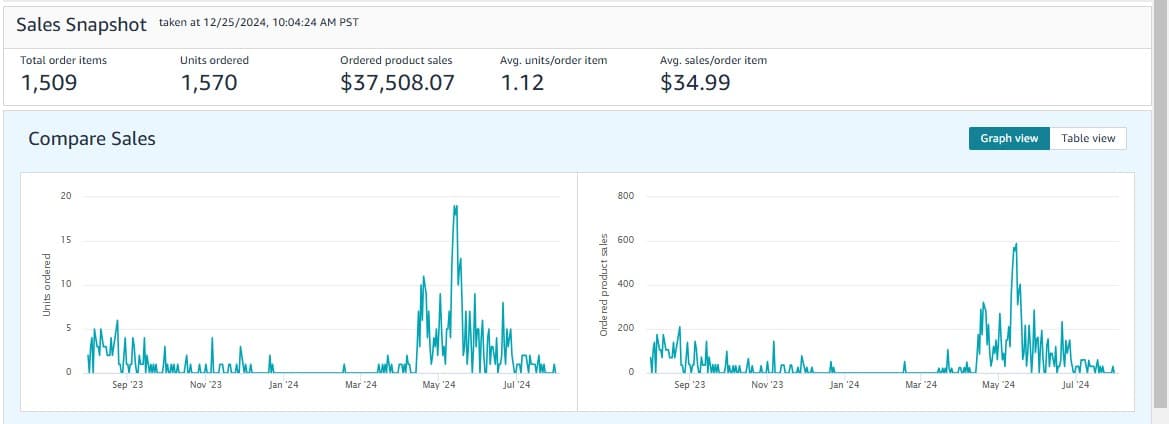Click the Units ordered value 1,570
Image resolution: width=1169 pixels, height=424 pixels.
(209, 83)
